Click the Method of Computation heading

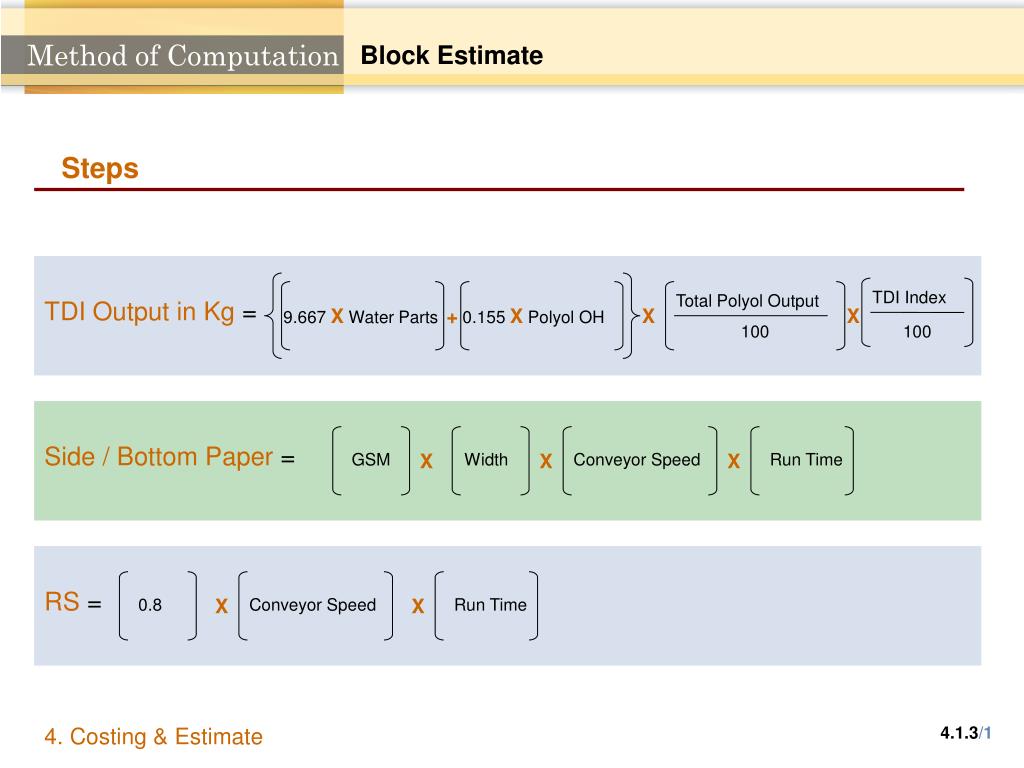coord(183,56)
